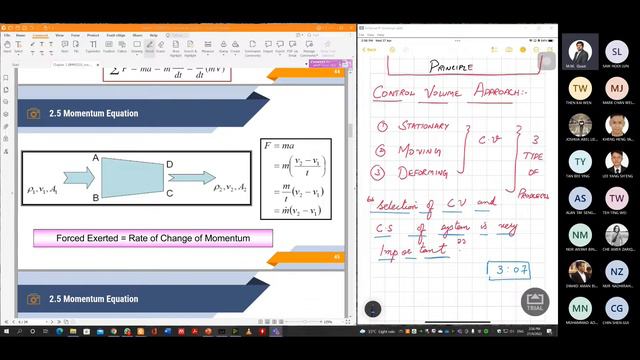Attach a File comment

(x=76, y=46)
